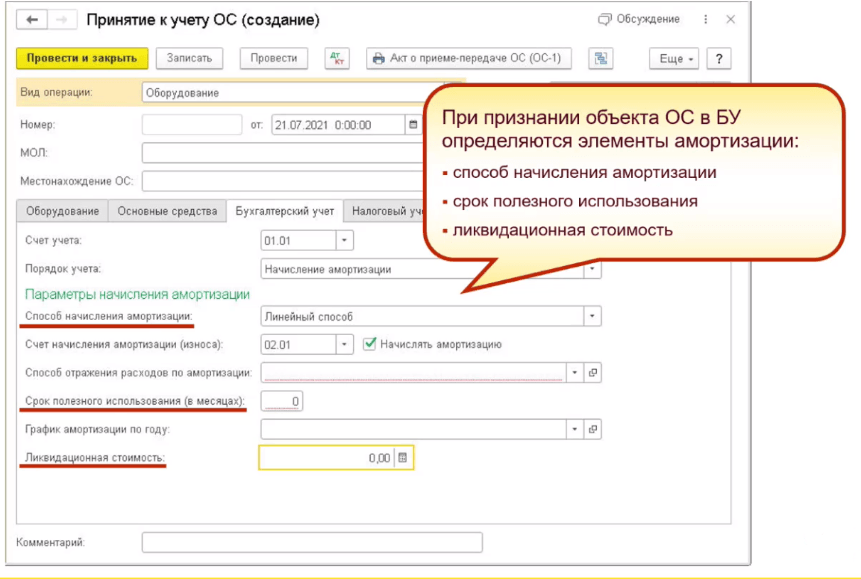Image resolution: width=861 pixels, height=579 pixels.
Task: Click the Срок полезного использования field
Action: 282,401
